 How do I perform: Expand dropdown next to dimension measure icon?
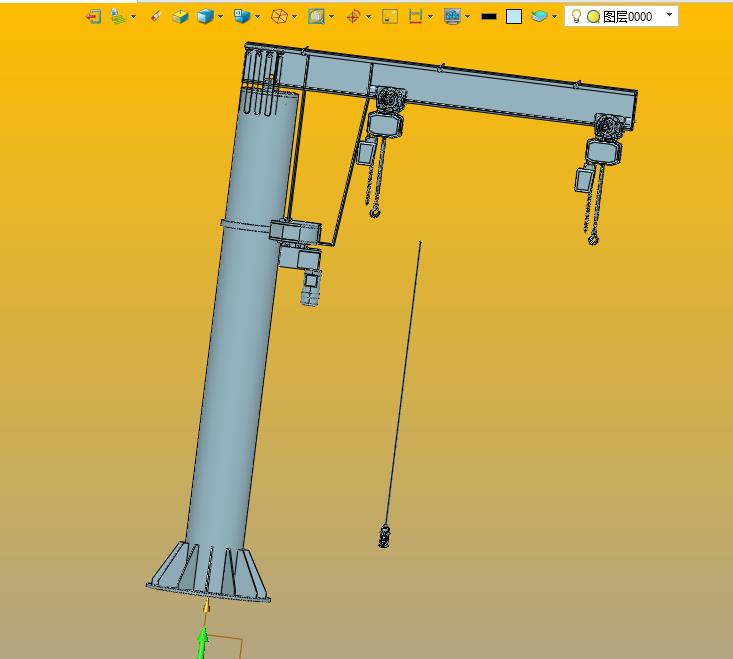[431, 17]
